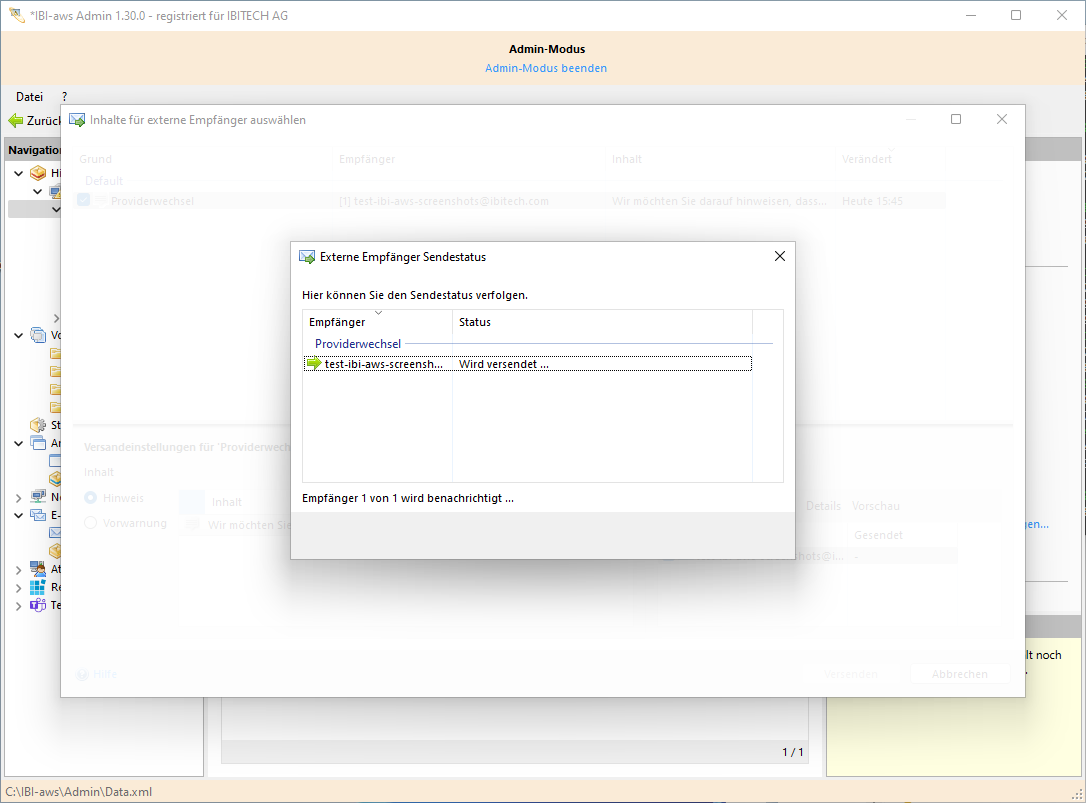Image resolution: width=1086 pixels, height=803 pixels.
Task: Open the ? help menu
Action: (64, 97)
